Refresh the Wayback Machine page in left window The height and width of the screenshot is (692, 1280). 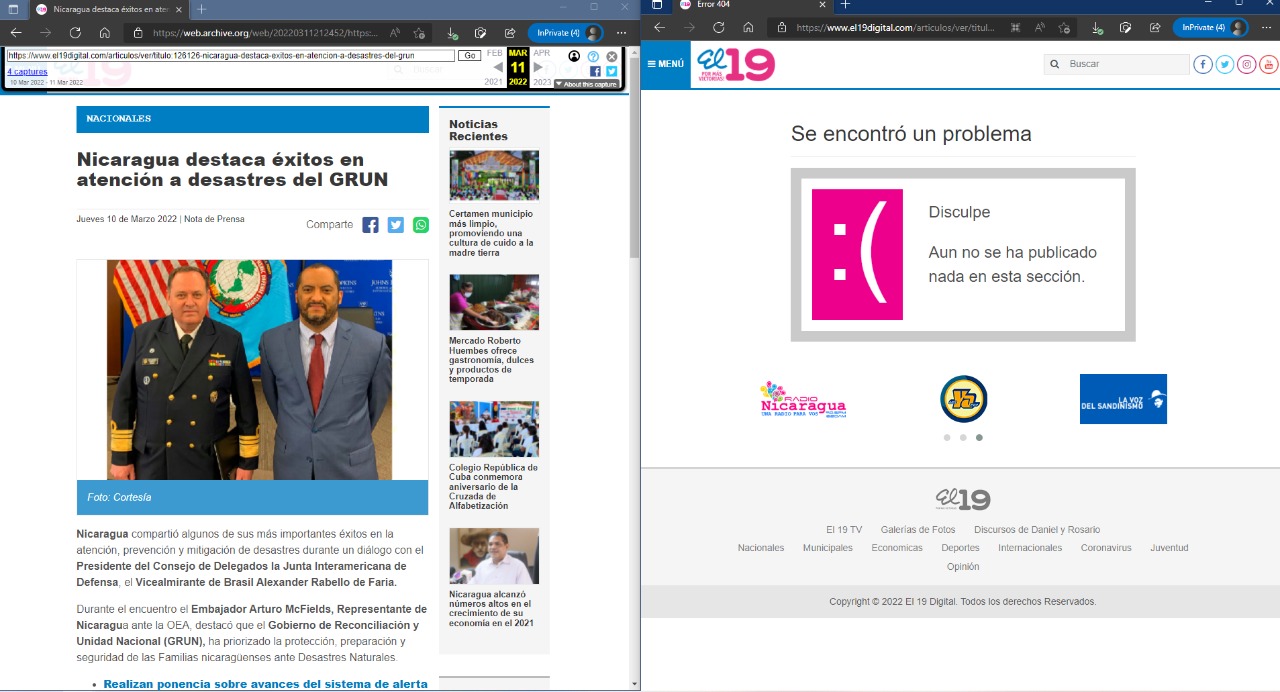tap(75, 32)
